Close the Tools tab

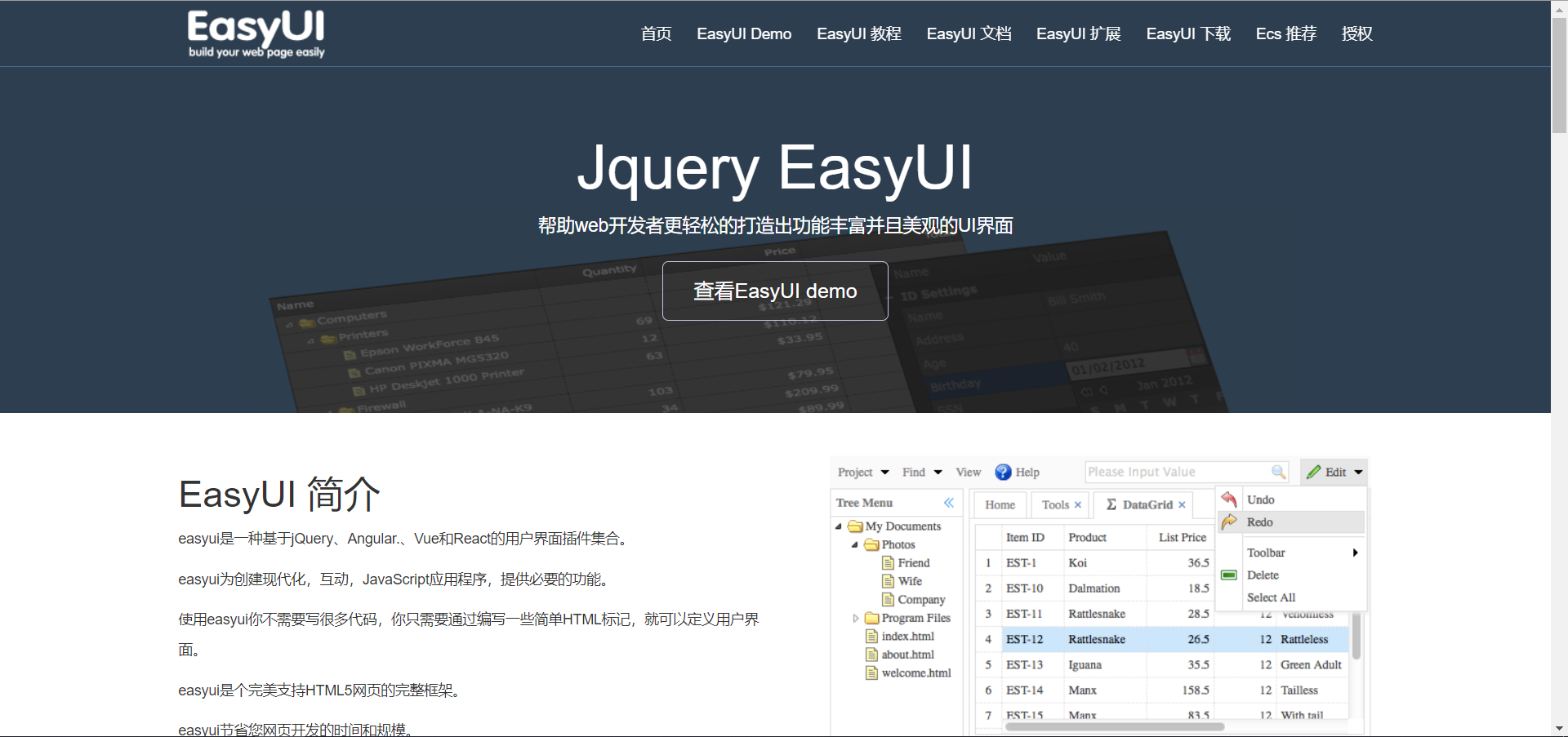[1078, 504]
